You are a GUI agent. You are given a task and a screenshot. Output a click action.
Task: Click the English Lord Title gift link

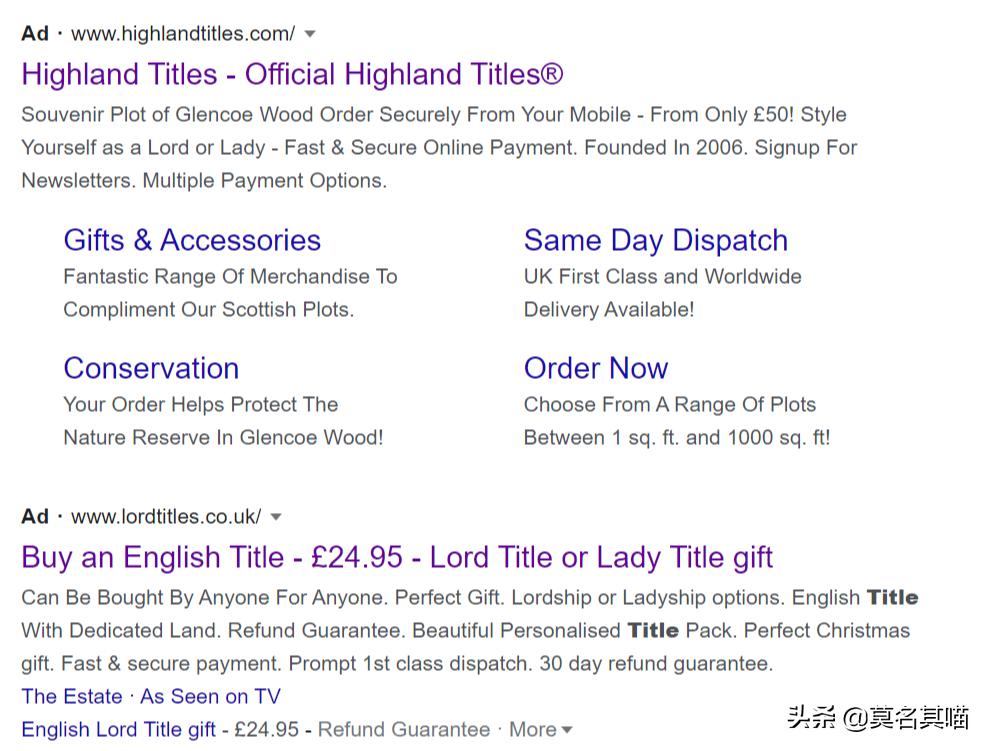[118, 730]
